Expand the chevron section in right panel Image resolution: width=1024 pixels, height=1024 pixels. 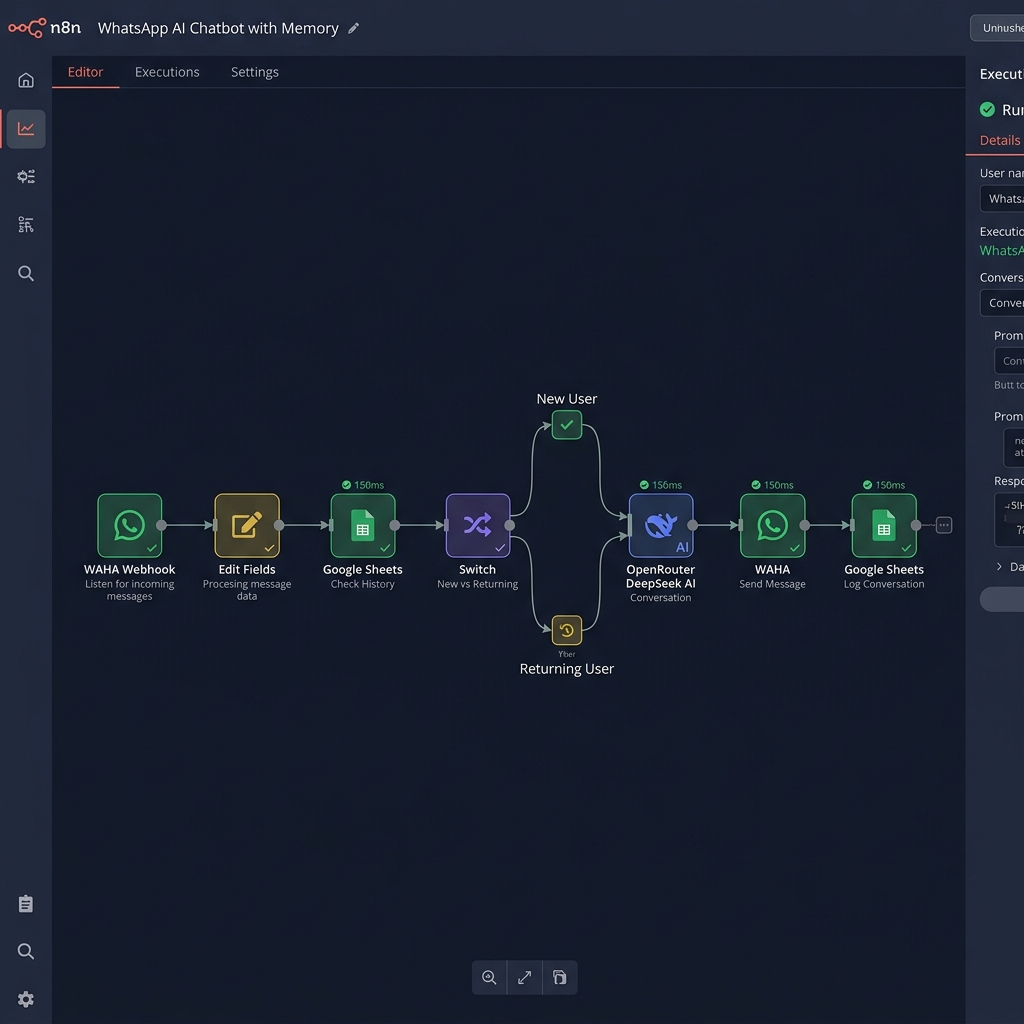point(999,567)
